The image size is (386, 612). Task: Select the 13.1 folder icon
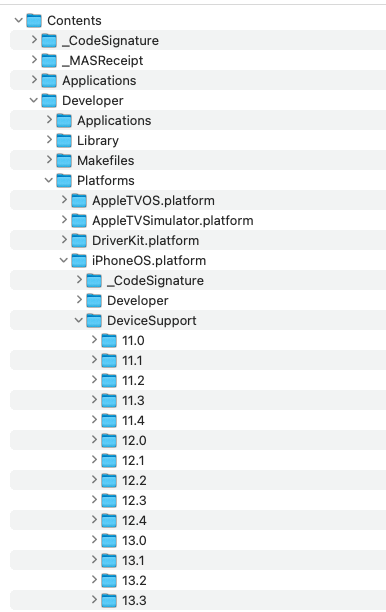click(109, 560)
